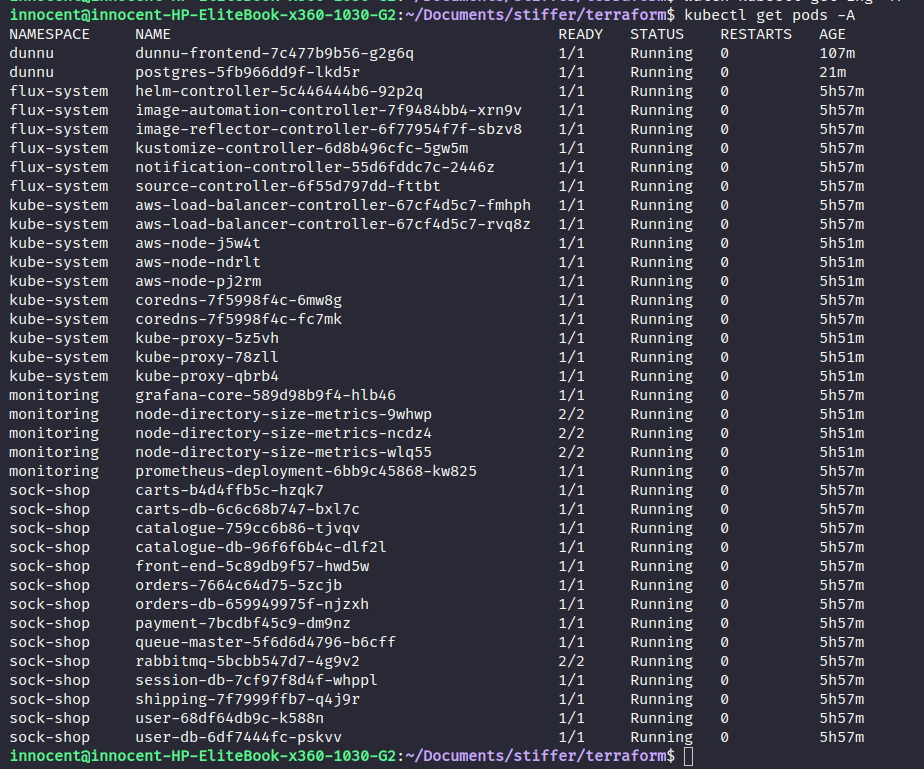Screen dimensions: 924x769
Task: Select queue-master-5f6d6d4796-b6cff pod name
Action: [265, 642]
